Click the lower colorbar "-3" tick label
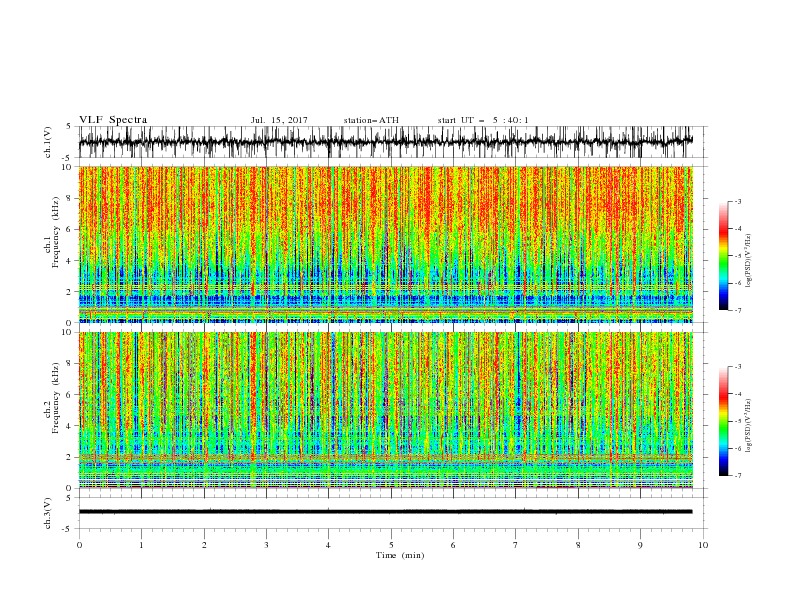 click(x=737, y=367)
